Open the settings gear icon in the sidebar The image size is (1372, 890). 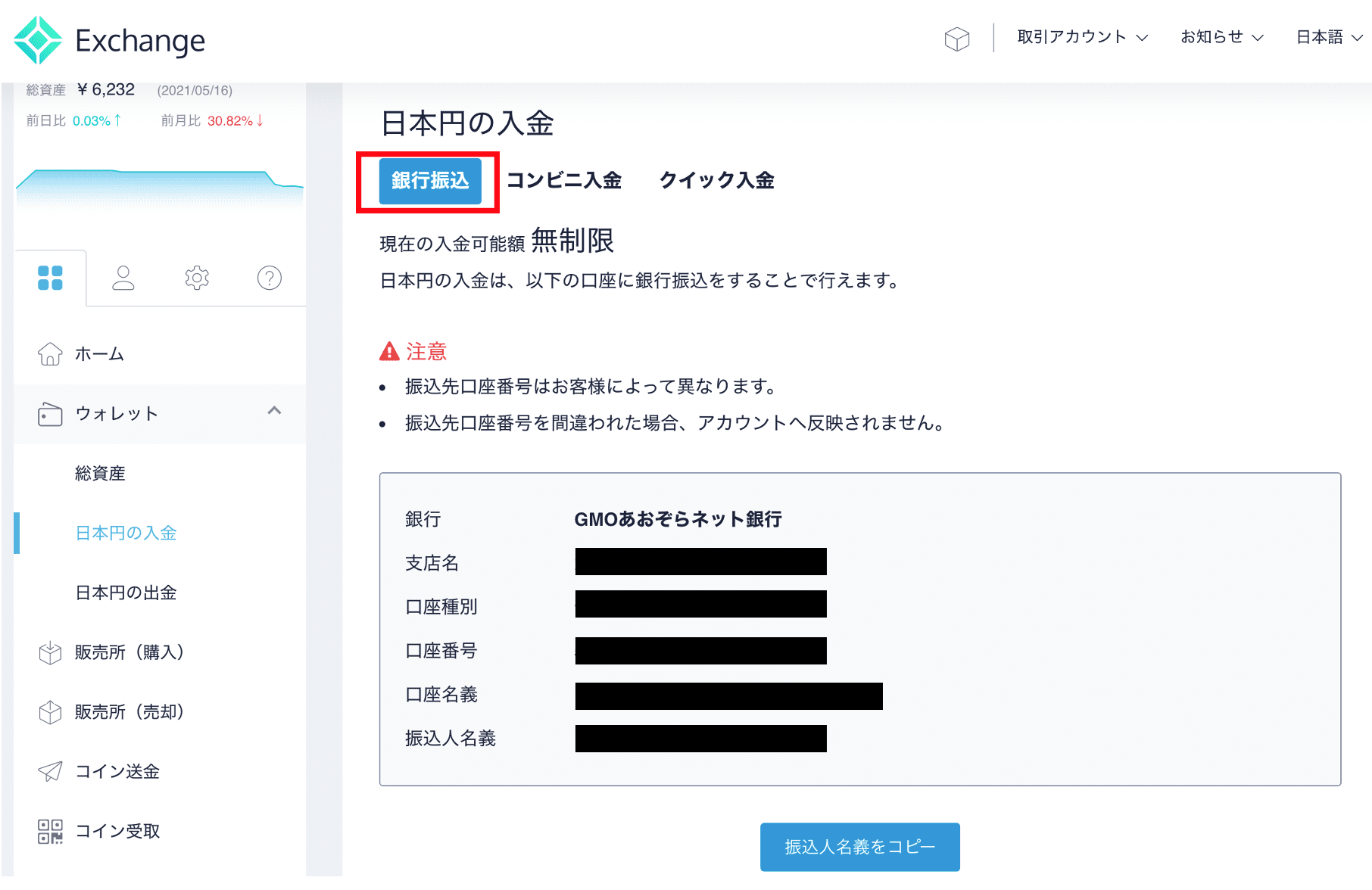tap(197, 278)
